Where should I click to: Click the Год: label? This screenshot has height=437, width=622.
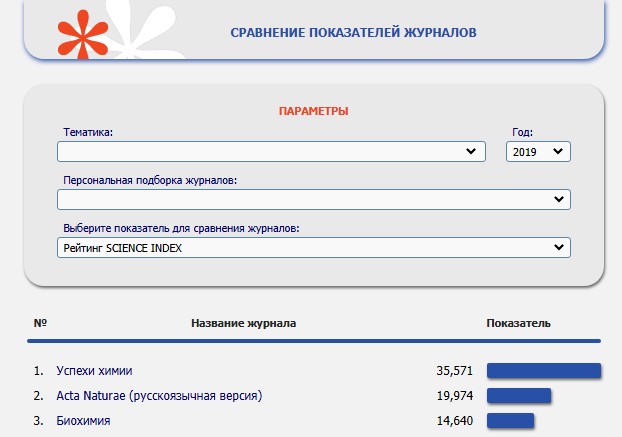click(x=522, y=132)
